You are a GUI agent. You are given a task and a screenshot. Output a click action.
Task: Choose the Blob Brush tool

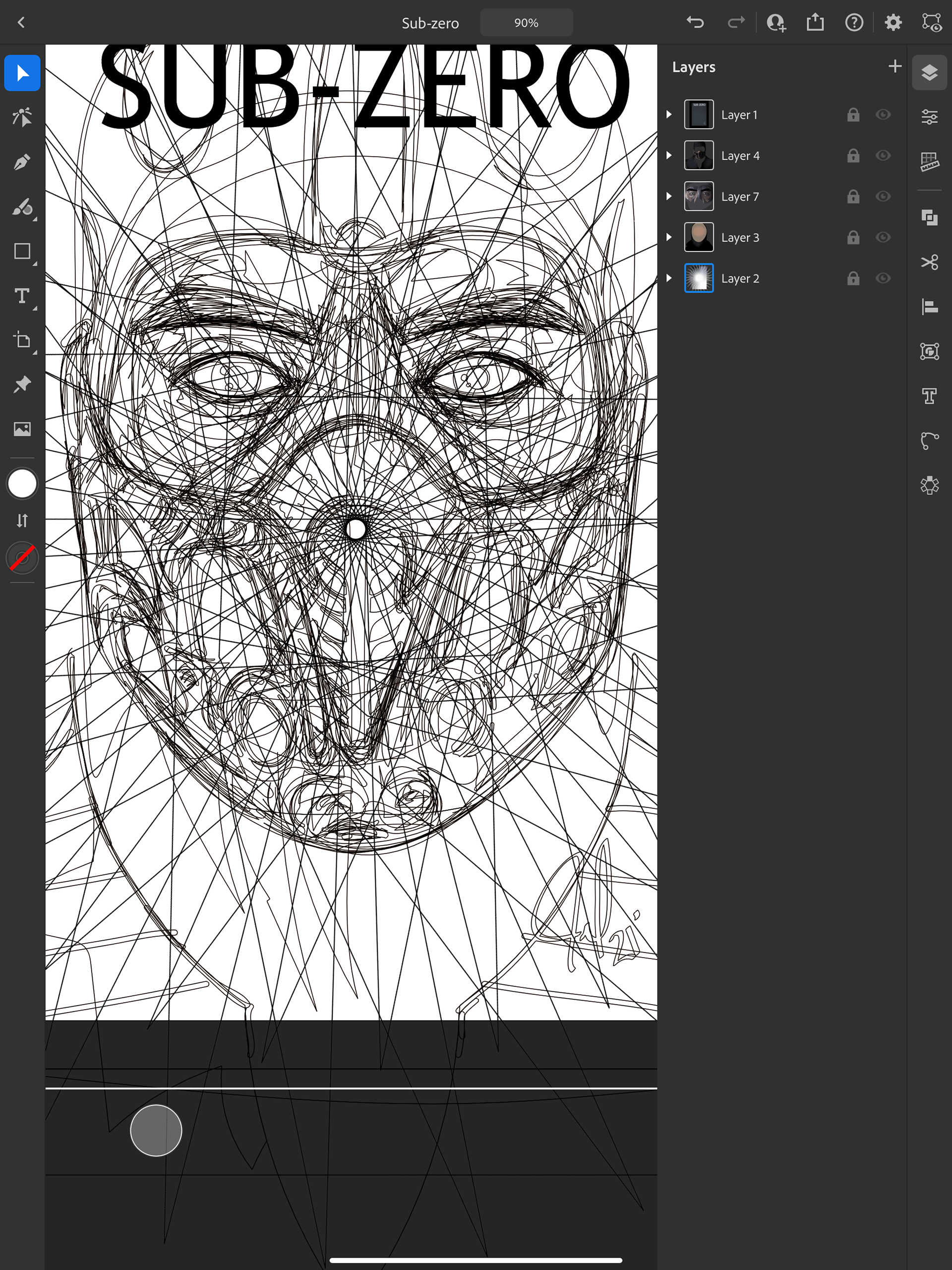pyautogui.click(x=22, y=207)
